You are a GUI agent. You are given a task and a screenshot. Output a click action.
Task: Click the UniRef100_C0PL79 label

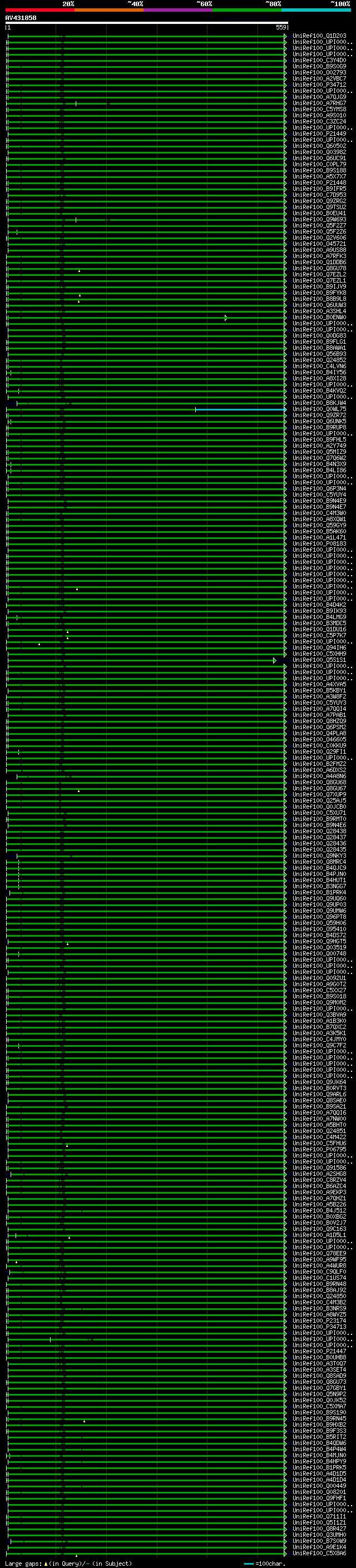coord(319,164)
